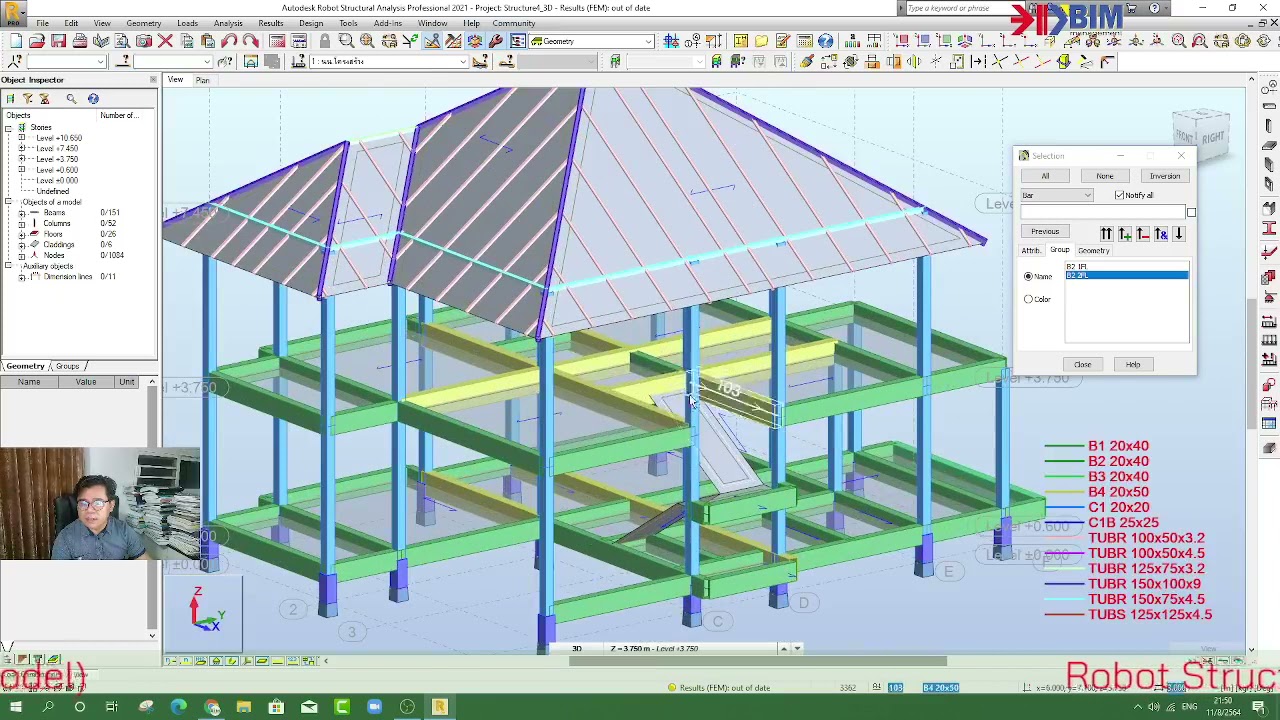1280x720 pixels.
Task: Click the selection list input field
Action: tap(1101, 212)
